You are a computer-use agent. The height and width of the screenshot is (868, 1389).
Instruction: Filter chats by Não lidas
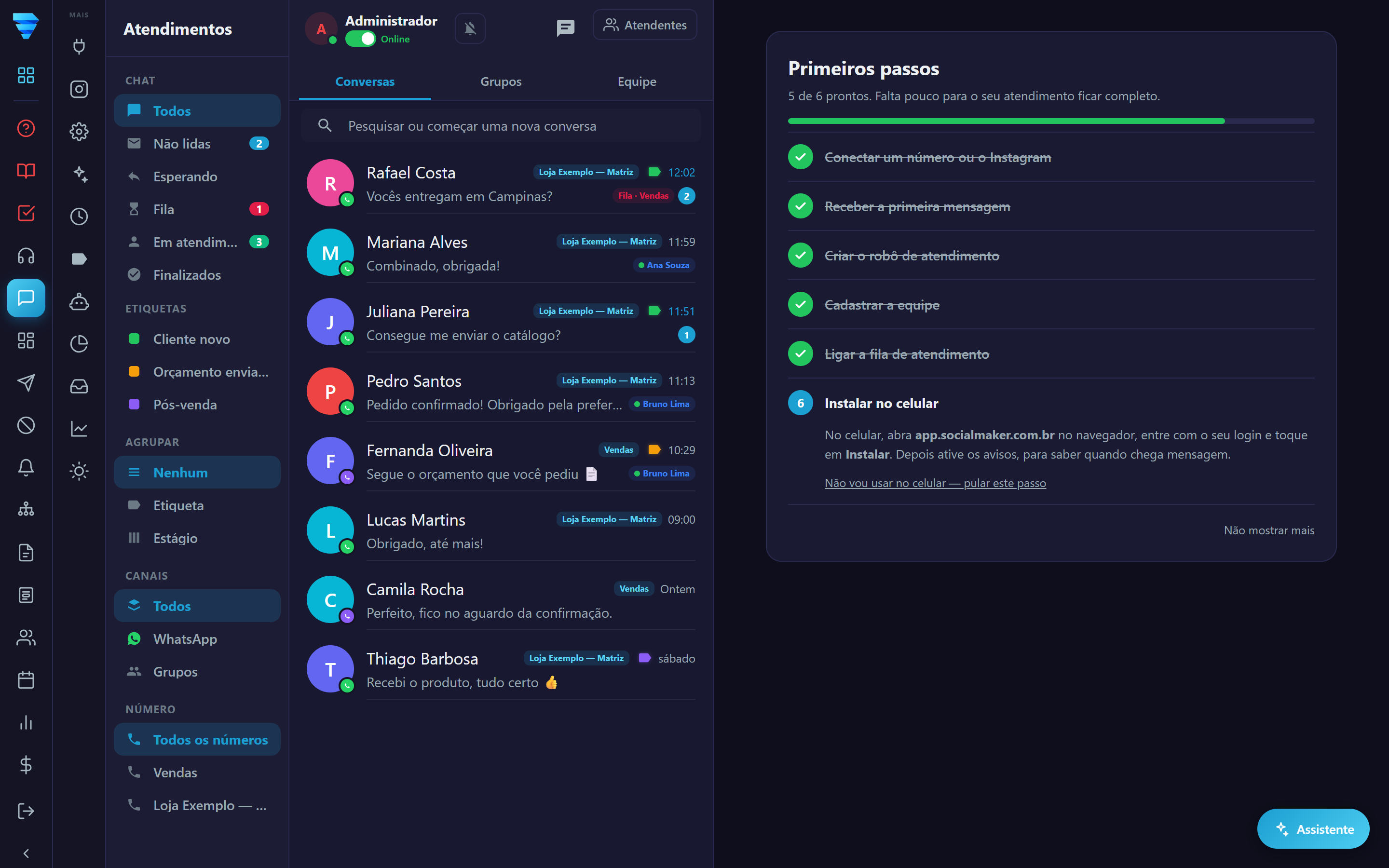[197, 144]
